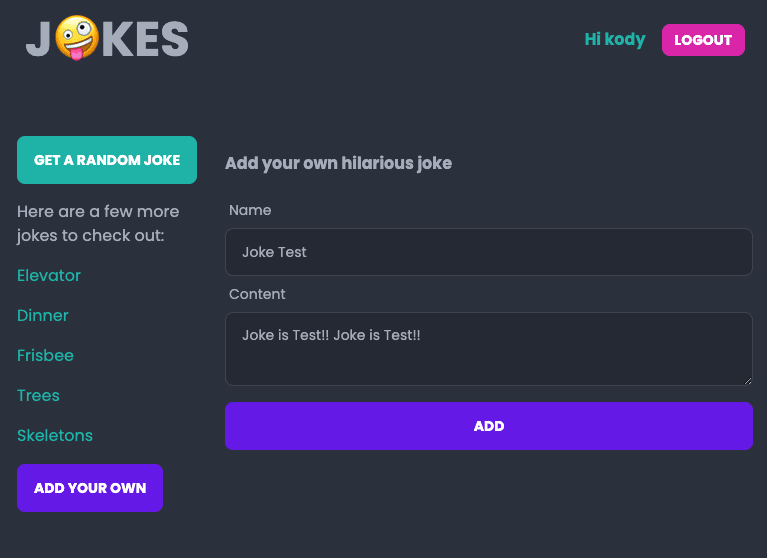Select the Trees joke link
This screenshot has width=767, height=558.
click(38, 395)
